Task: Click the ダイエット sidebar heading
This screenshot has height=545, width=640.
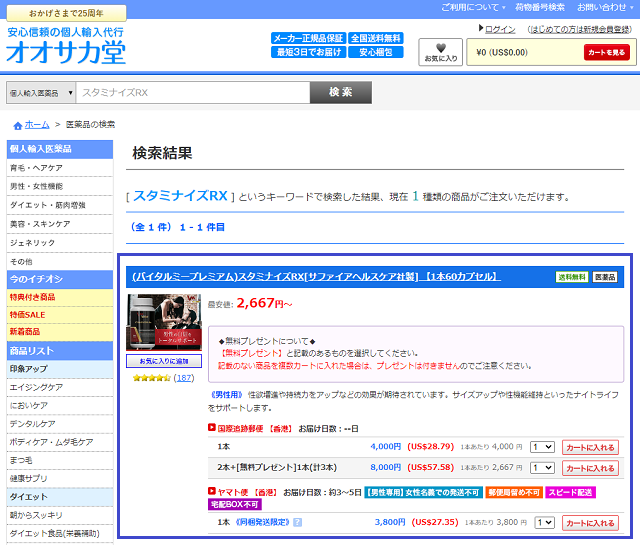Action: pyautogui.click(x=60, y=497)
